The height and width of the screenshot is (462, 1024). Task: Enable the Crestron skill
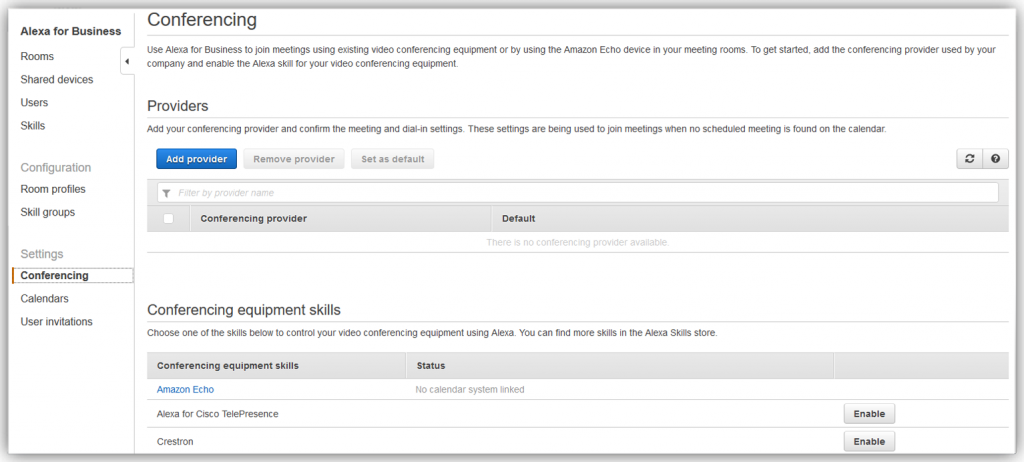pyautogui.click(x=869, y=441)
